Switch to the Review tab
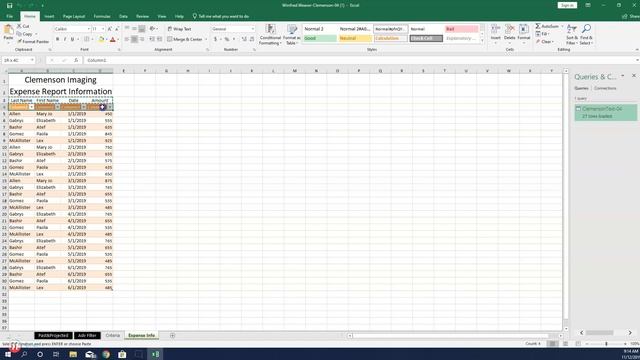The width and height of the screenshot is (640, 360). click(142, 16)
